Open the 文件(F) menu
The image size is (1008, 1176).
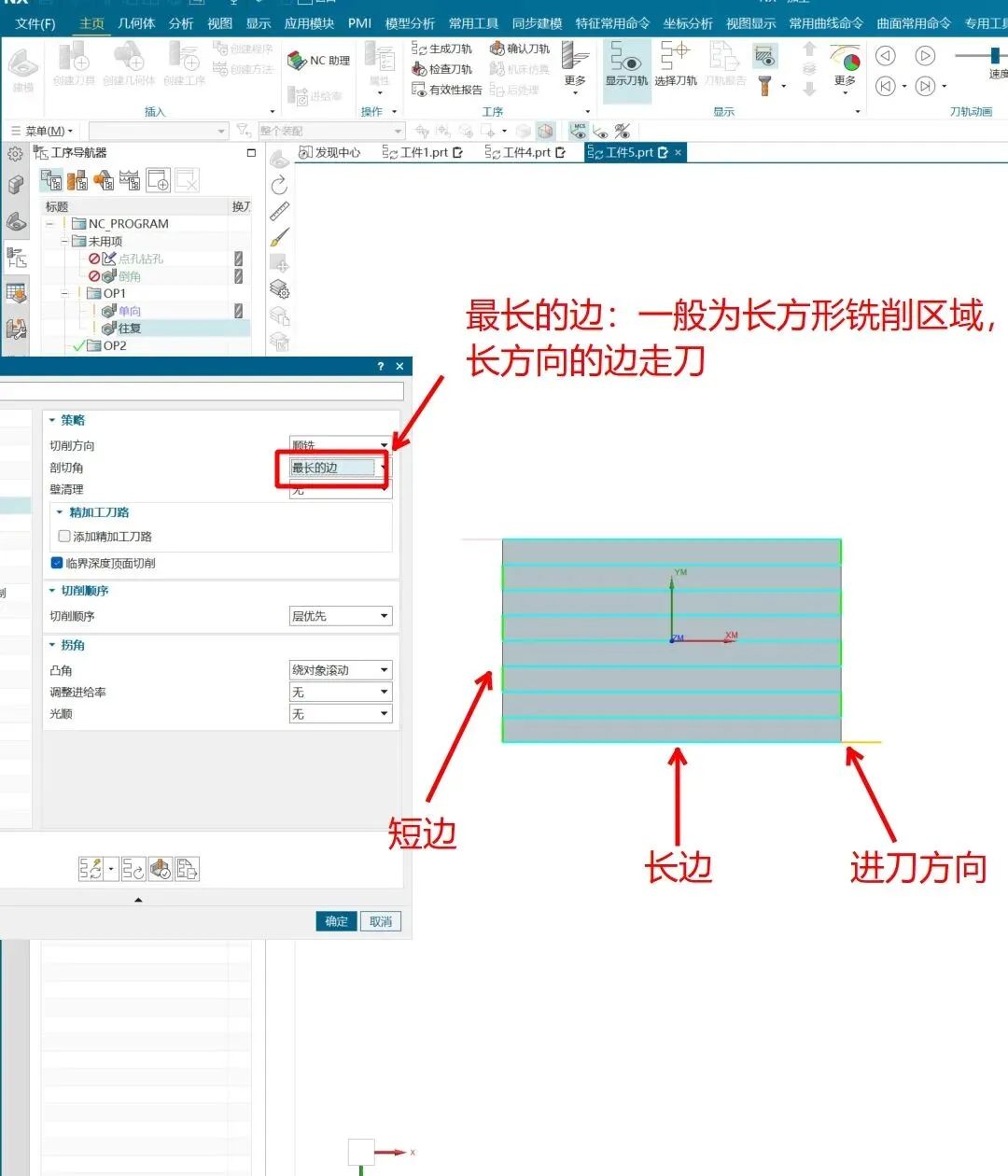[x=35, y=23]
